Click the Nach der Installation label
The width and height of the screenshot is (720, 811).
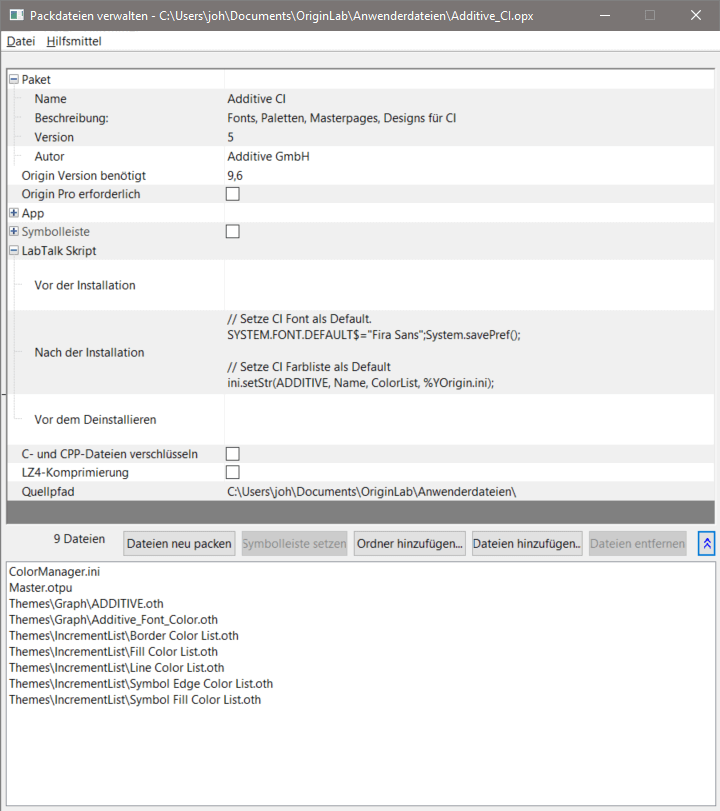tap(89, 352)
